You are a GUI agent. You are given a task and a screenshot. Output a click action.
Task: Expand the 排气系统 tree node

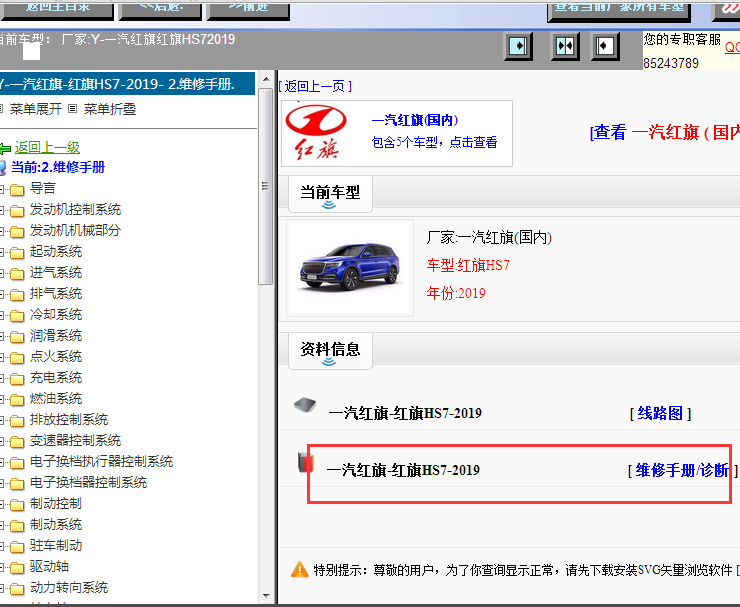[2, 295]
